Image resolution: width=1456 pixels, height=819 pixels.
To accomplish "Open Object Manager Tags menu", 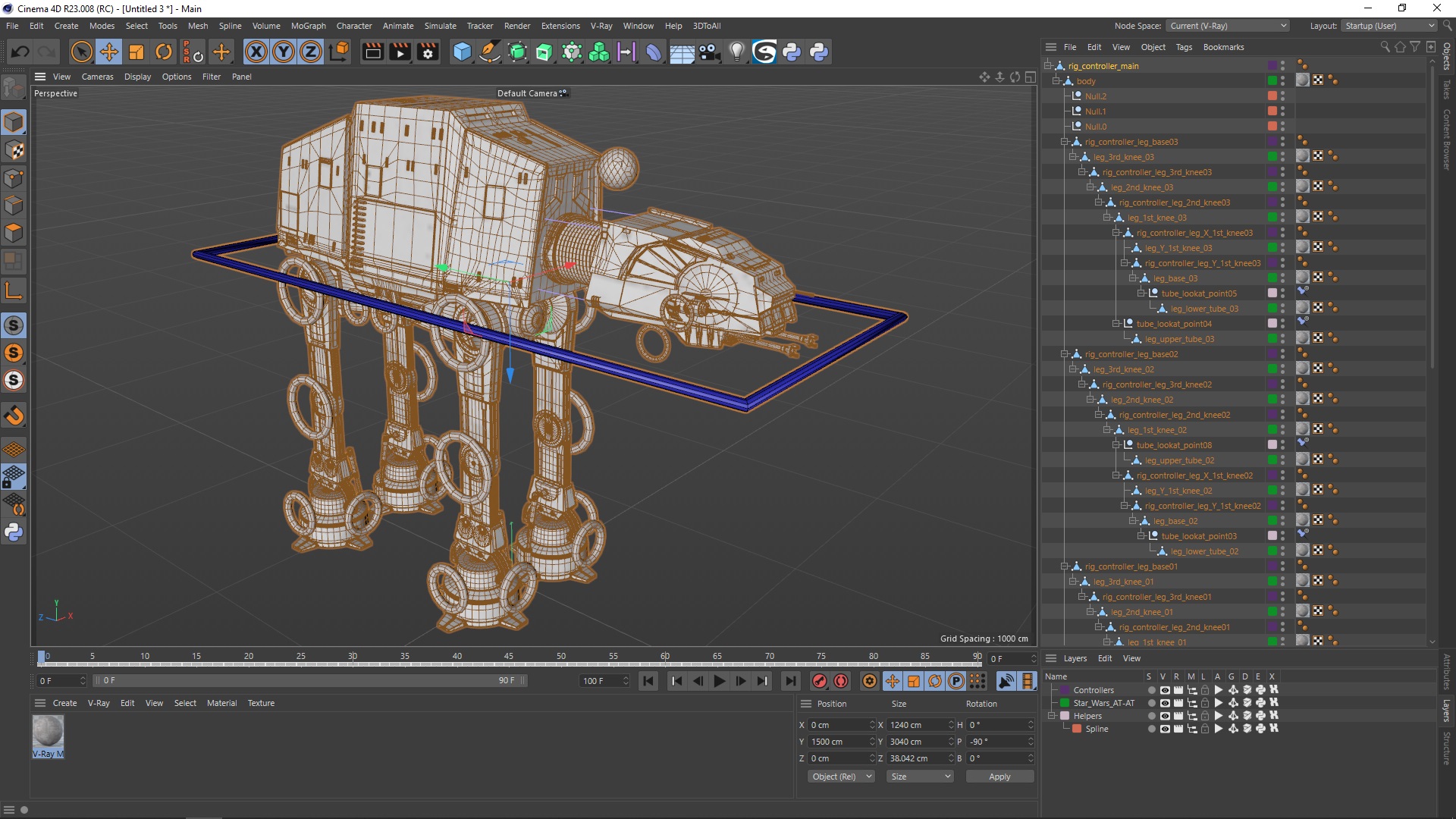I will [1184, 47].
